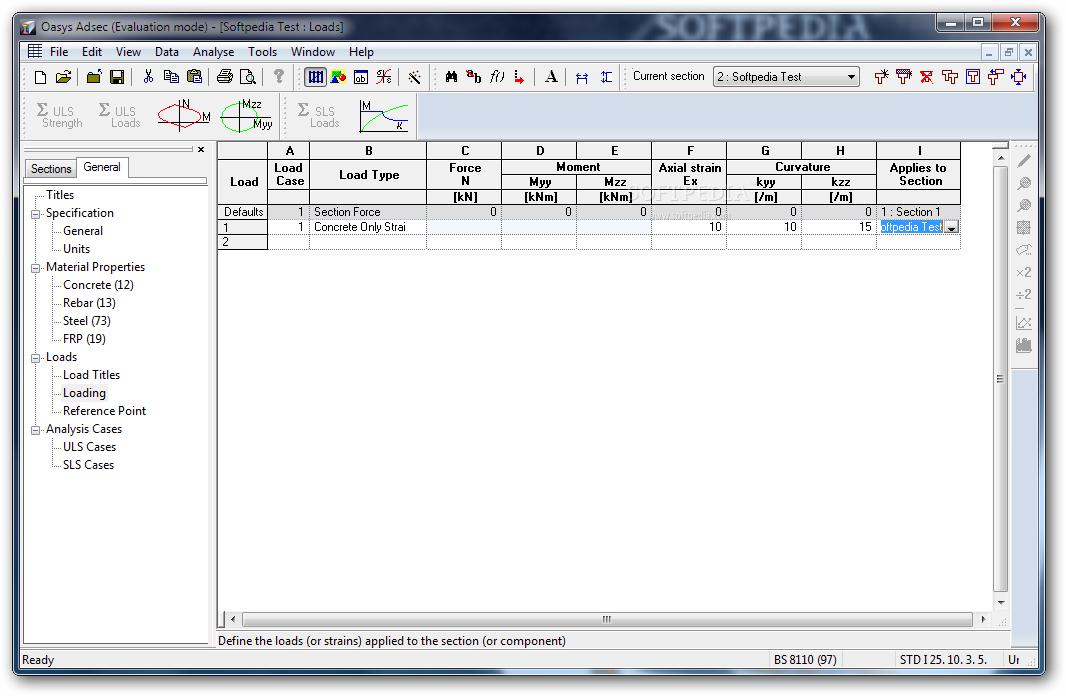Click the SLS Loads sigma button
Image resolution: width=1066 pixels, height=696 pixels.
[x=319, y=115]
